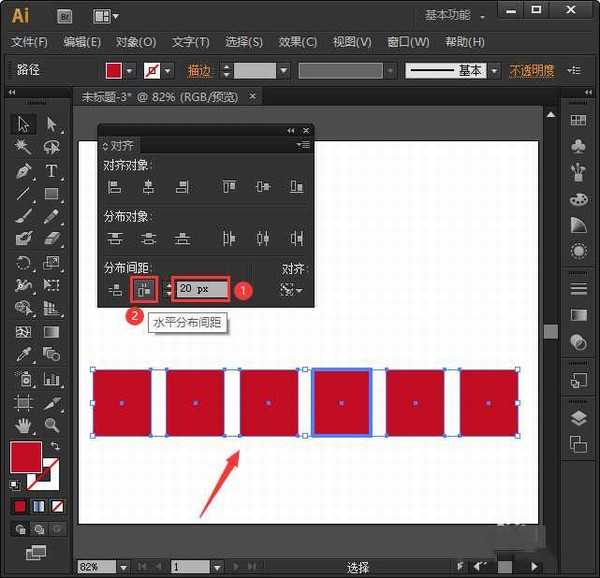Open the Layers panel icon in right dock

click(578, 418)
